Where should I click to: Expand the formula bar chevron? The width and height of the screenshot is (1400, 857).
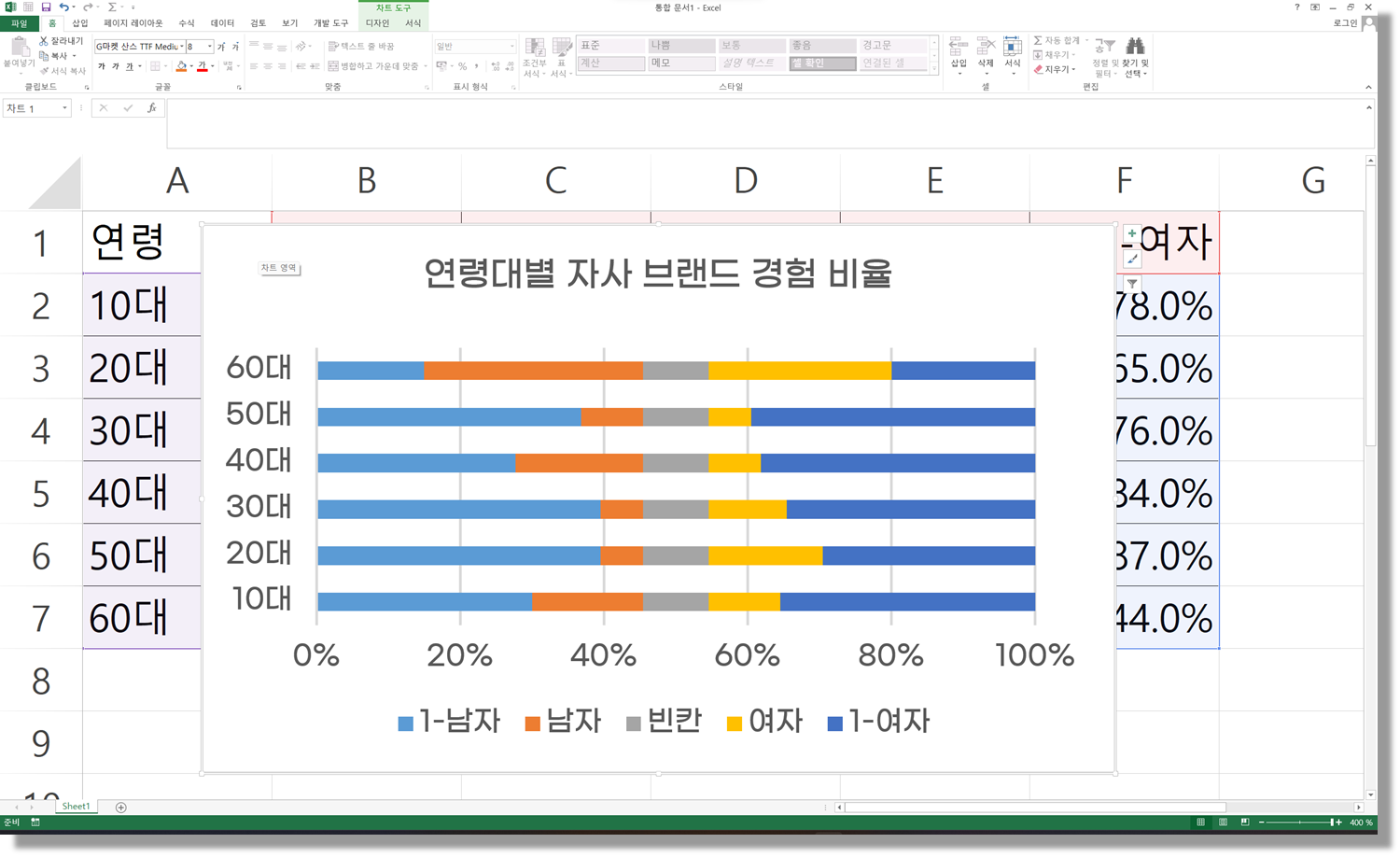(1368, 108)
